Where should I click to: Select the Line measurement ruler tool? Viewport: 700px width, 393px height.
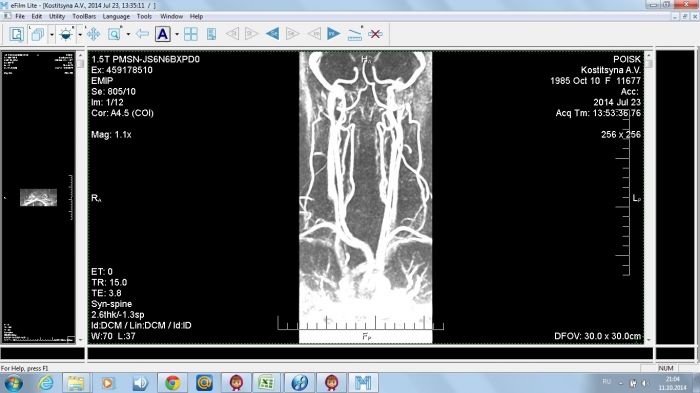coord(354,34)
